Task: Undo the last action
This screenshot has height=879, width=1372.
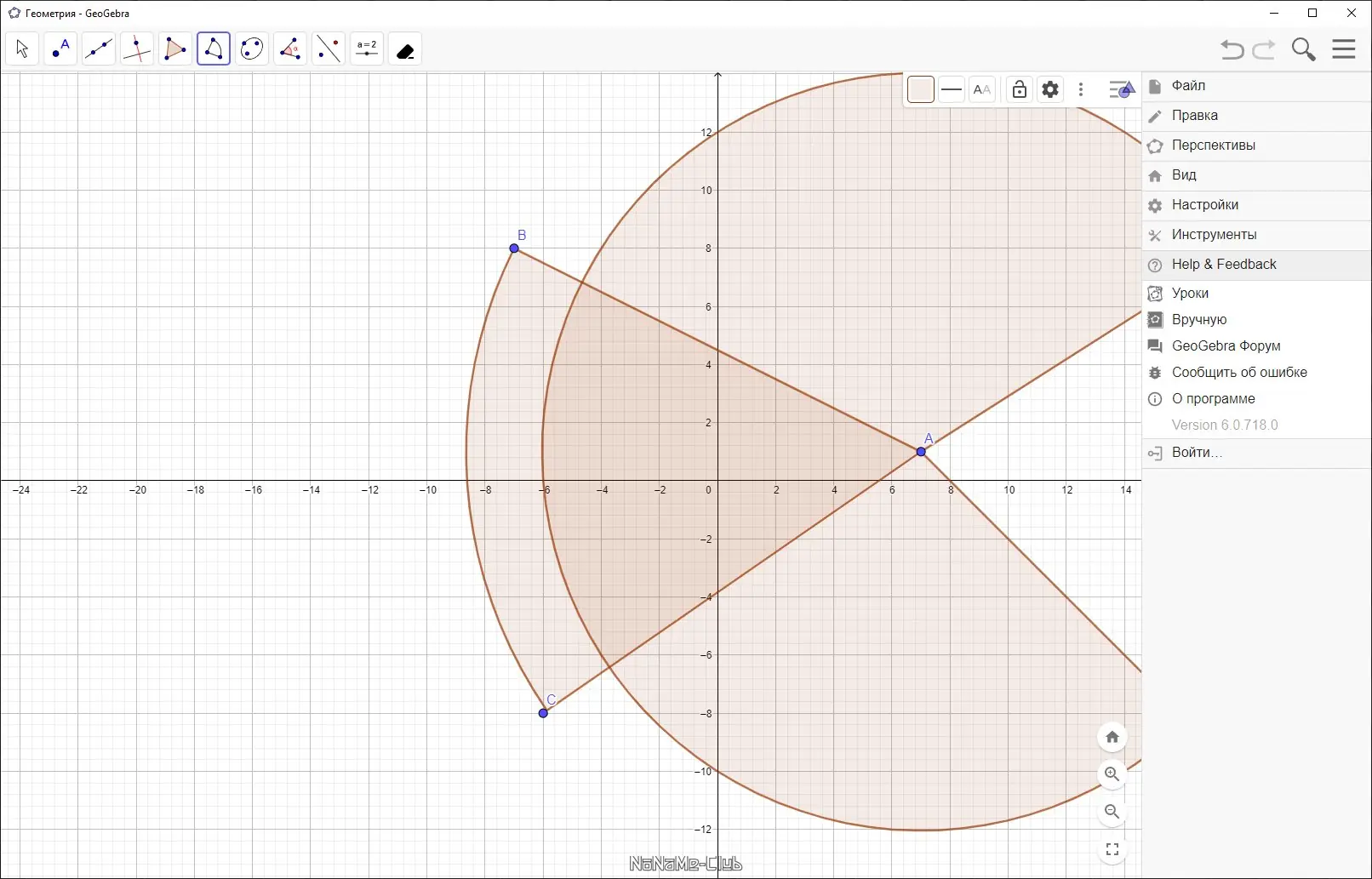Action: (1232, 49)
